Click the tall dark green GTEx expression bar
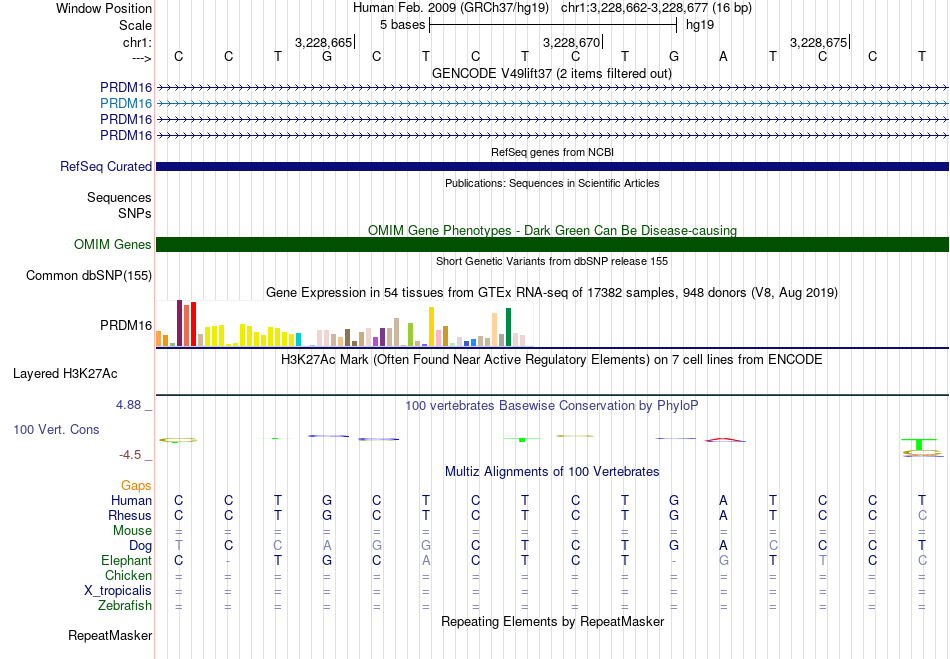 (x=508, y=327)
